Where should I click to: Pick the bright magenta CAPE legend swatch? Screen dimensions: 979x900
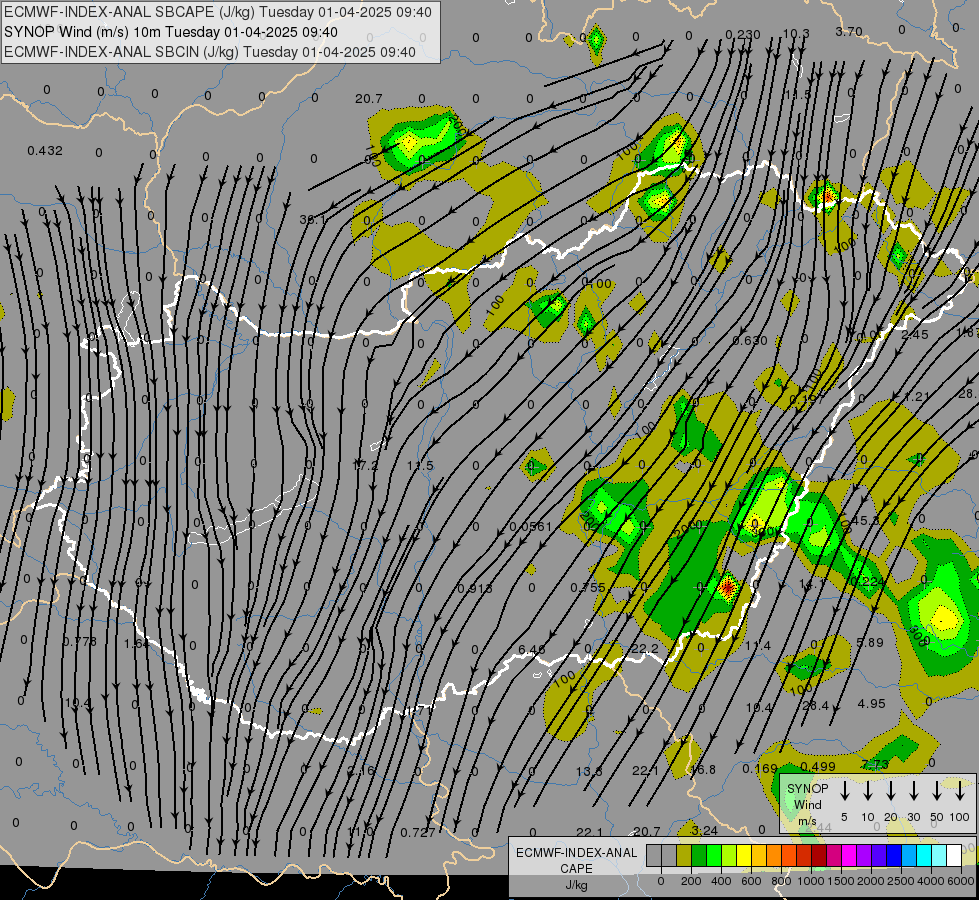pyautogui.click(x=849, y=855)
